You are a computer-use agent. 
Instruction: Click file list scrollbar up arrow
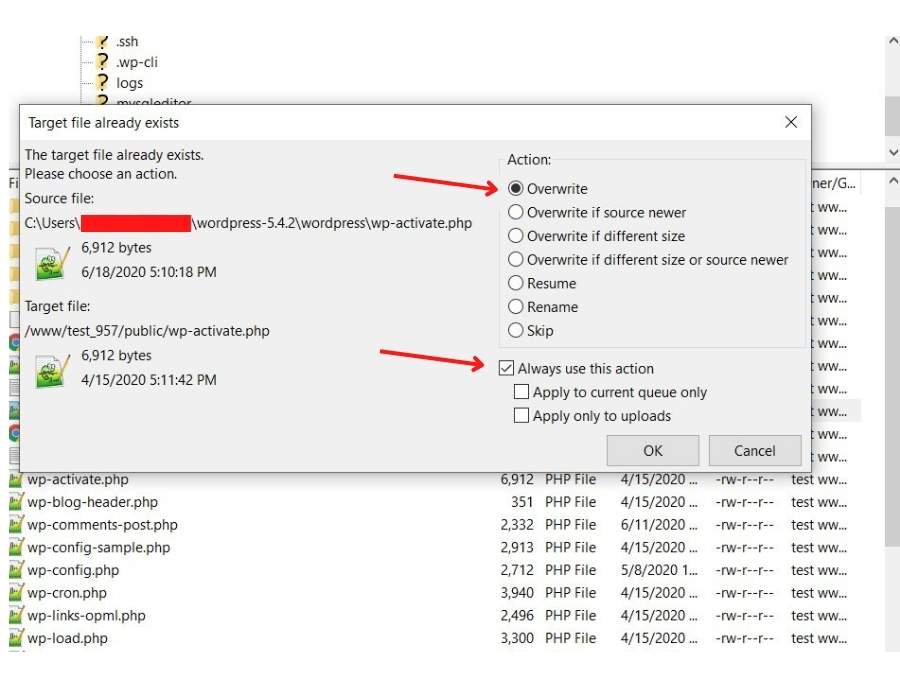coord(893,181)
